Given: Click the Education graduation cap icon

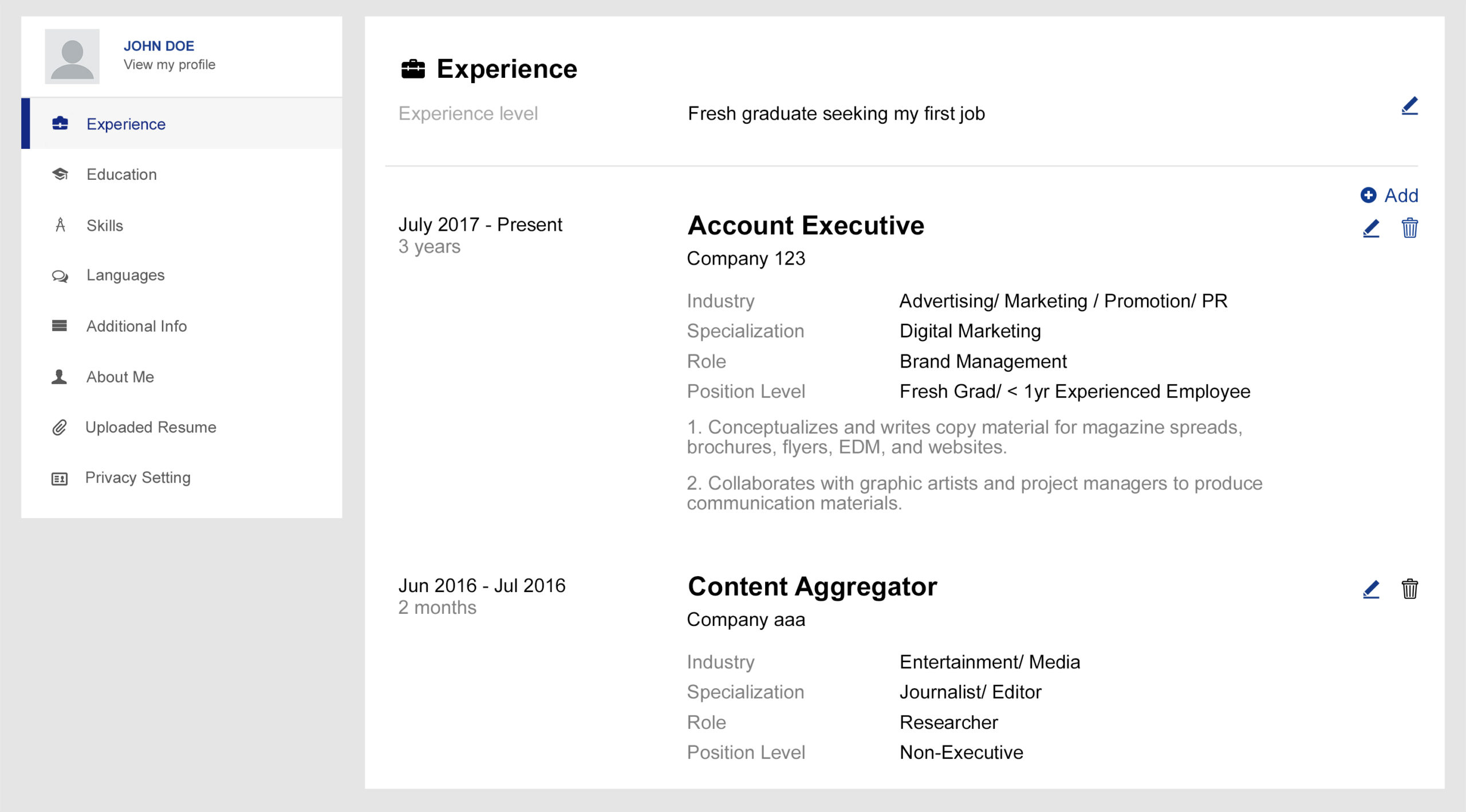Looking at the screenshot, I should point(60,174).
